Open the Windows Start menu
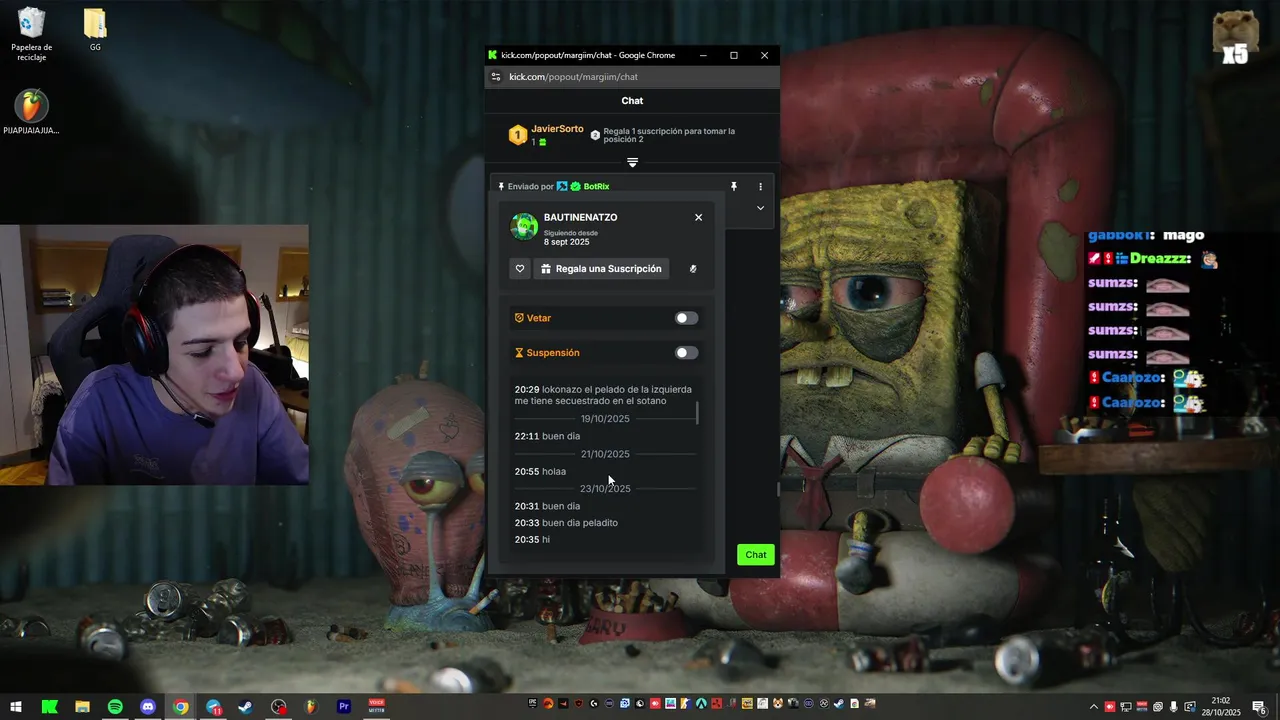Image resolution: width=1280 pixels, height=720 pixels. 16,707
